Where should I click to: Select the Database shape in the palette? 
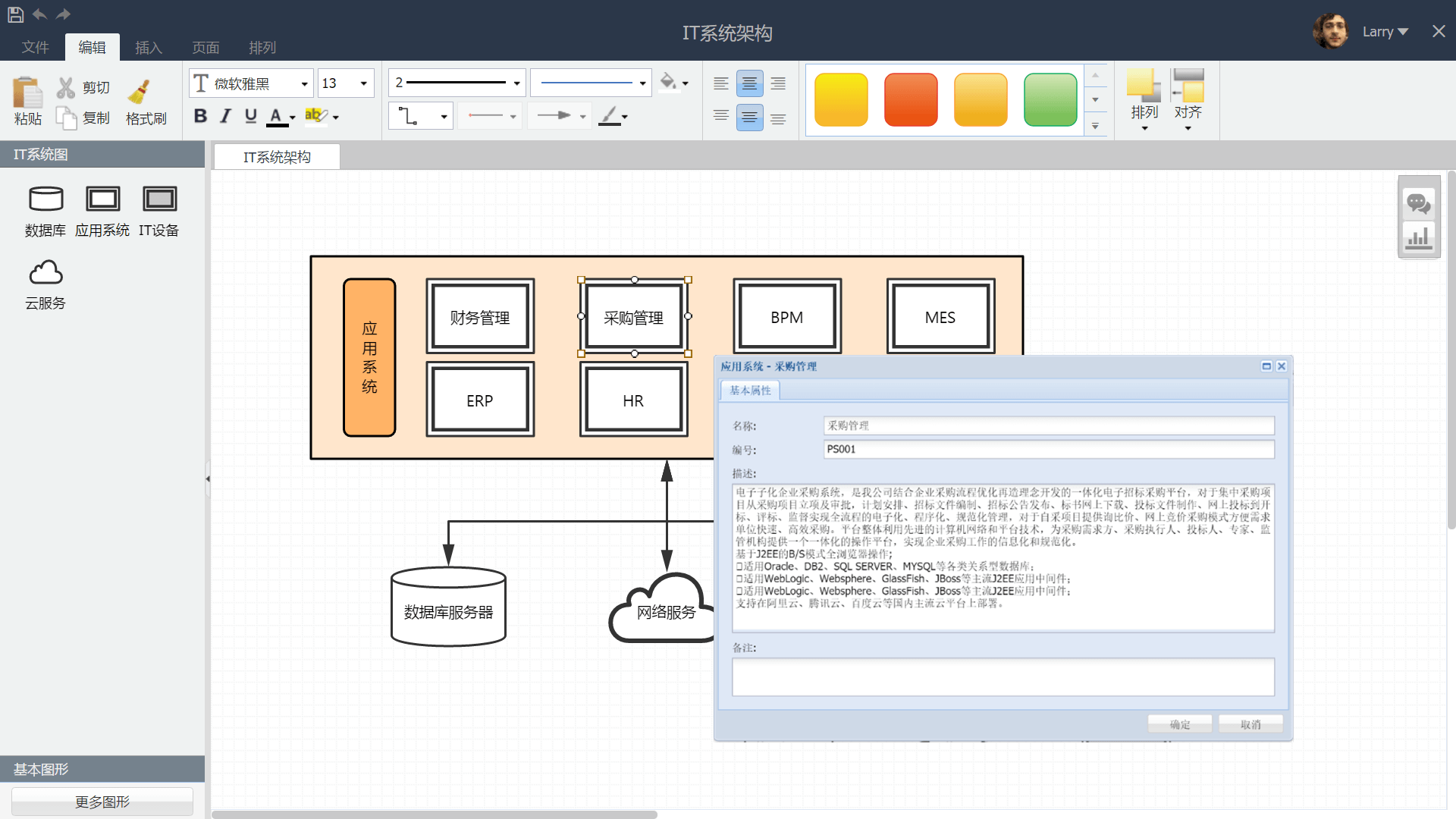point(45,199)
